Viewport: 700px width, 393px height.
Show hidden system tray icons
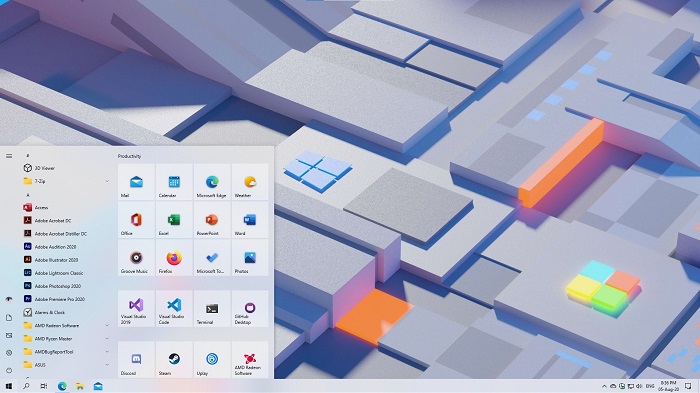point(604,386)
